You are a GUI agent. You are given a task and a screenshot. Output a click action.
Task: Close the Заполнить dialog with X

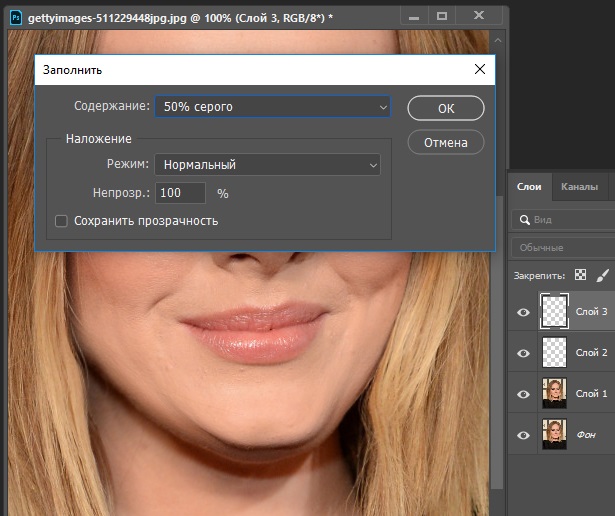480,70
